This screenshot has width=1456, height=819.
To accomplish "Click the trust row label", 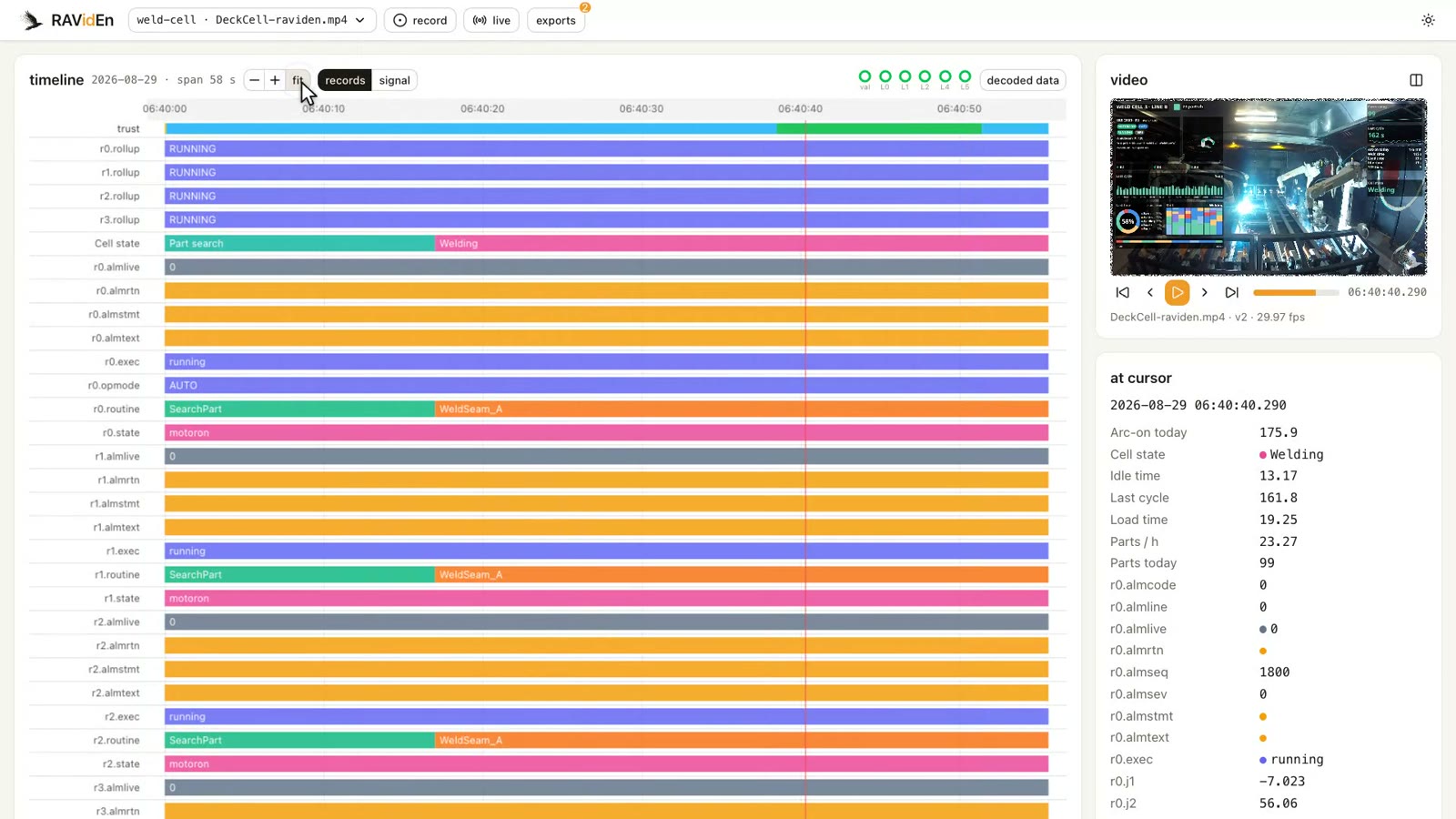I will coord(128,129).
